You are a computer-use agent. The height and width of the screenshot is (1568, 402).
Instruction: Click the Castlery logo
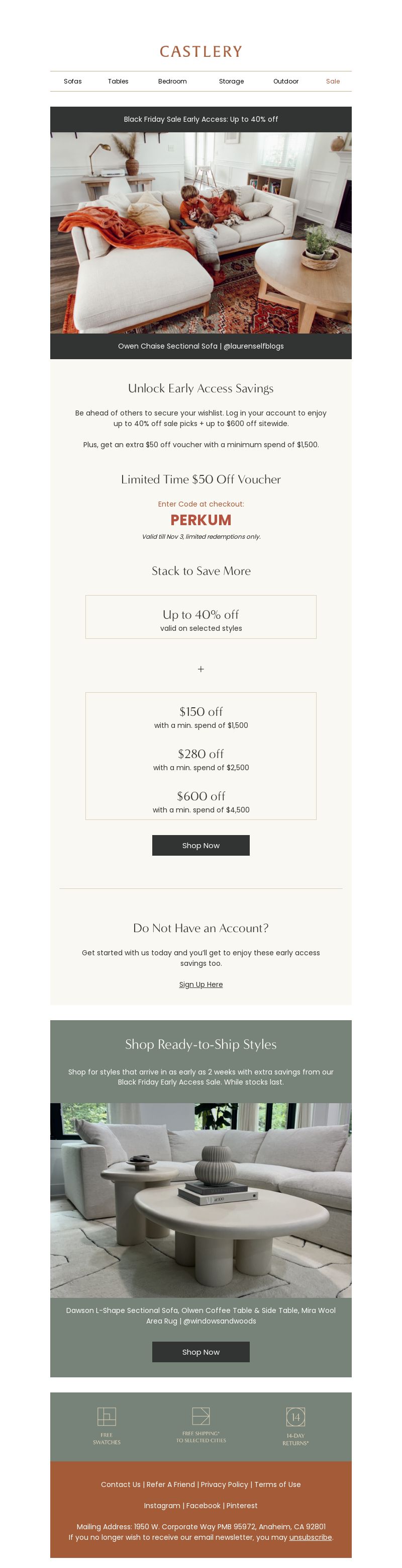(x=200, y=52)
